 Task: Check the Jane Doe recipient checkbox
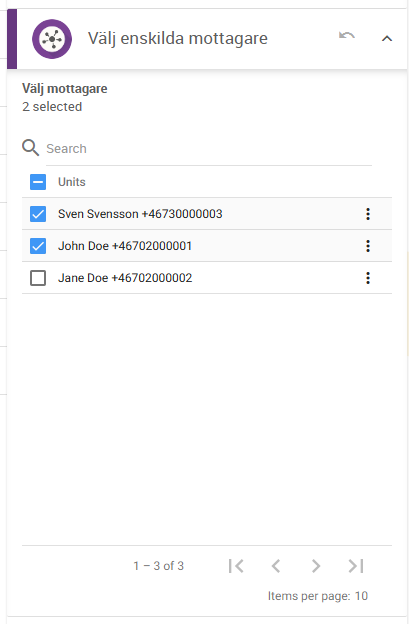[x=38, y=278]
